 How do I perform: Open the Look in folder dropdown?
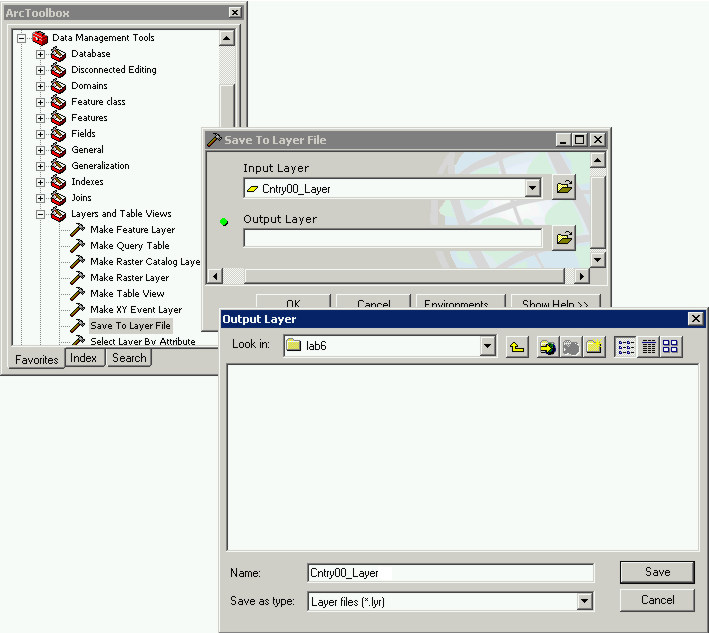(x=487, y=347)
